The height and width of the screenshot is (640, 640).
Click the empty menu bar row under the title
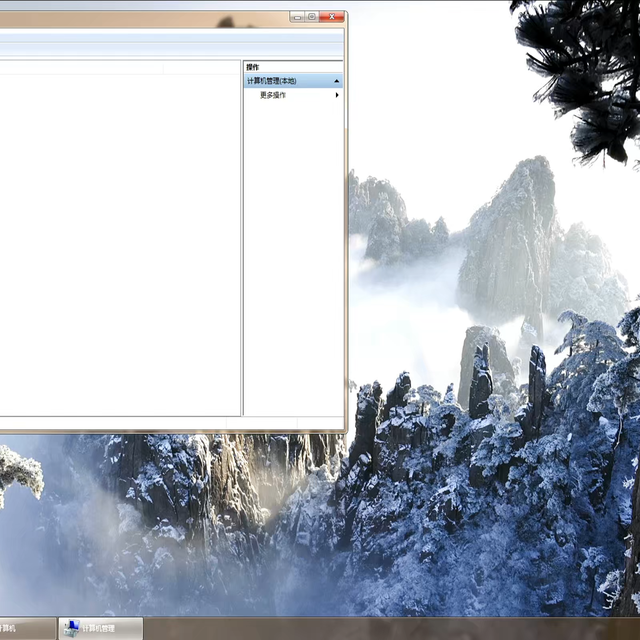150,34
